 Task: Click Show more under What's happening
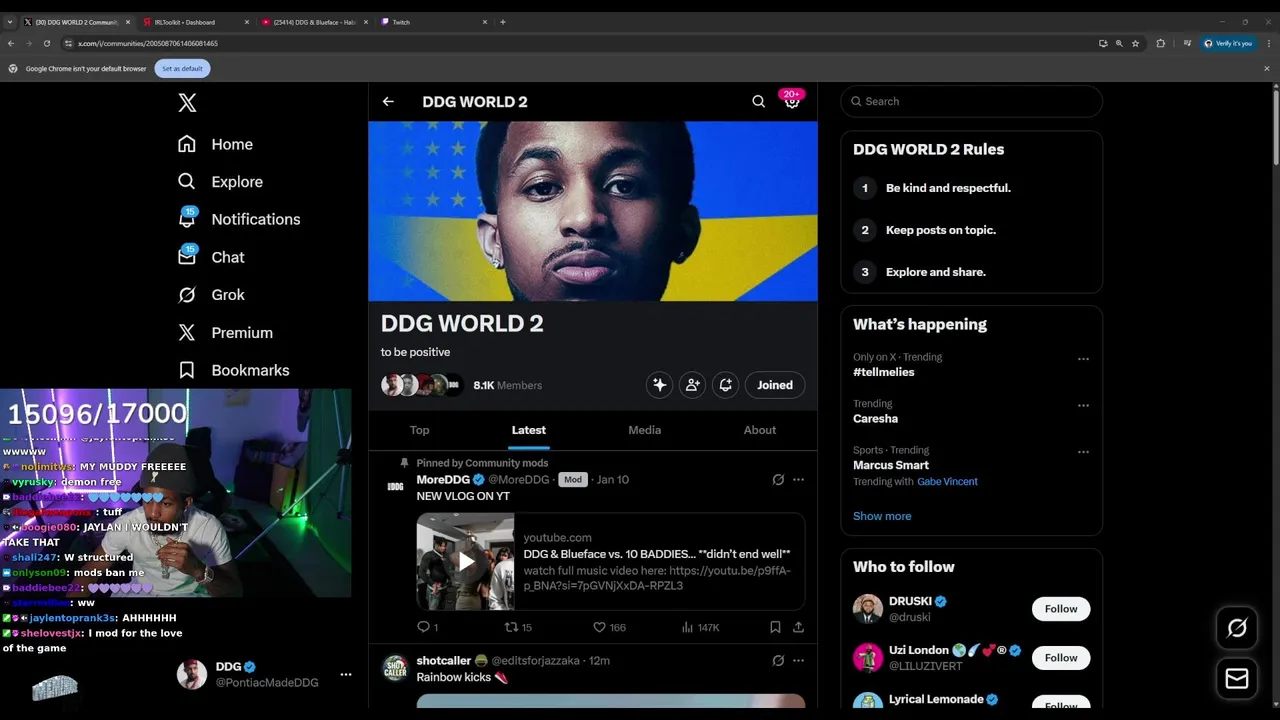[x=882, y=516]
